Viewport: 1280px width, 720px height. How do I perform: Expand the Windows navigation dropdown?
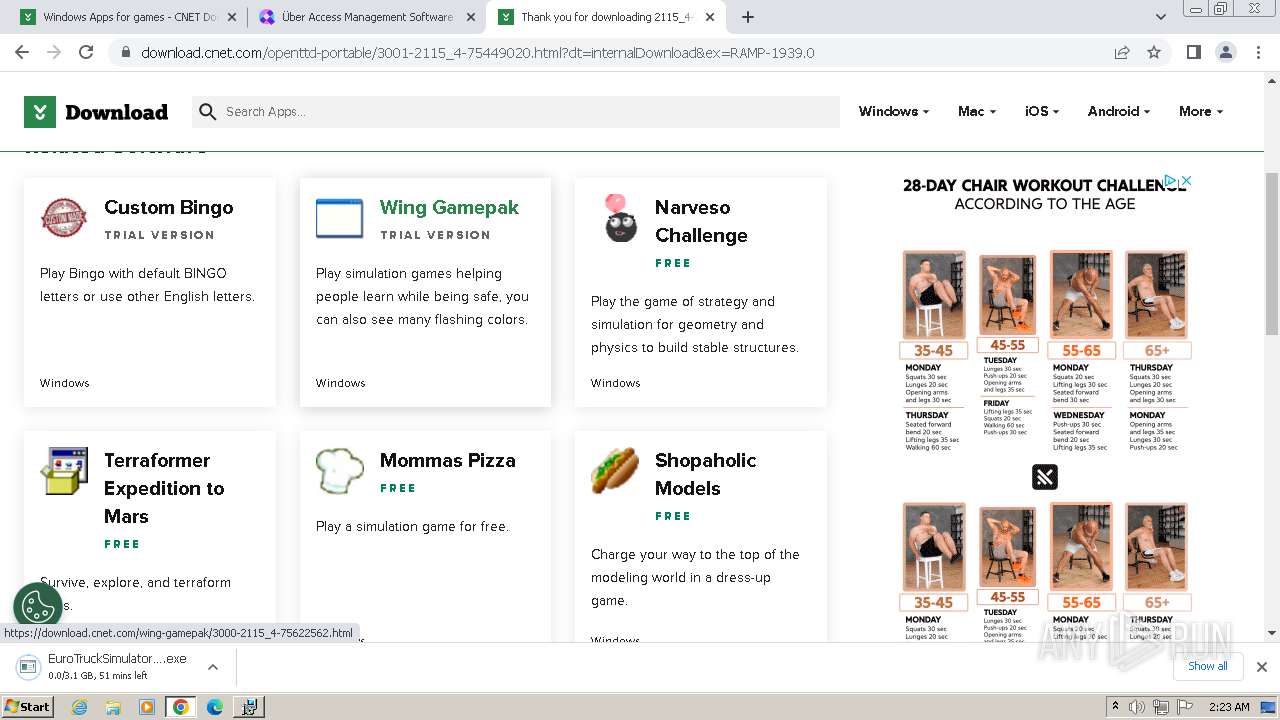click(894, 112)
